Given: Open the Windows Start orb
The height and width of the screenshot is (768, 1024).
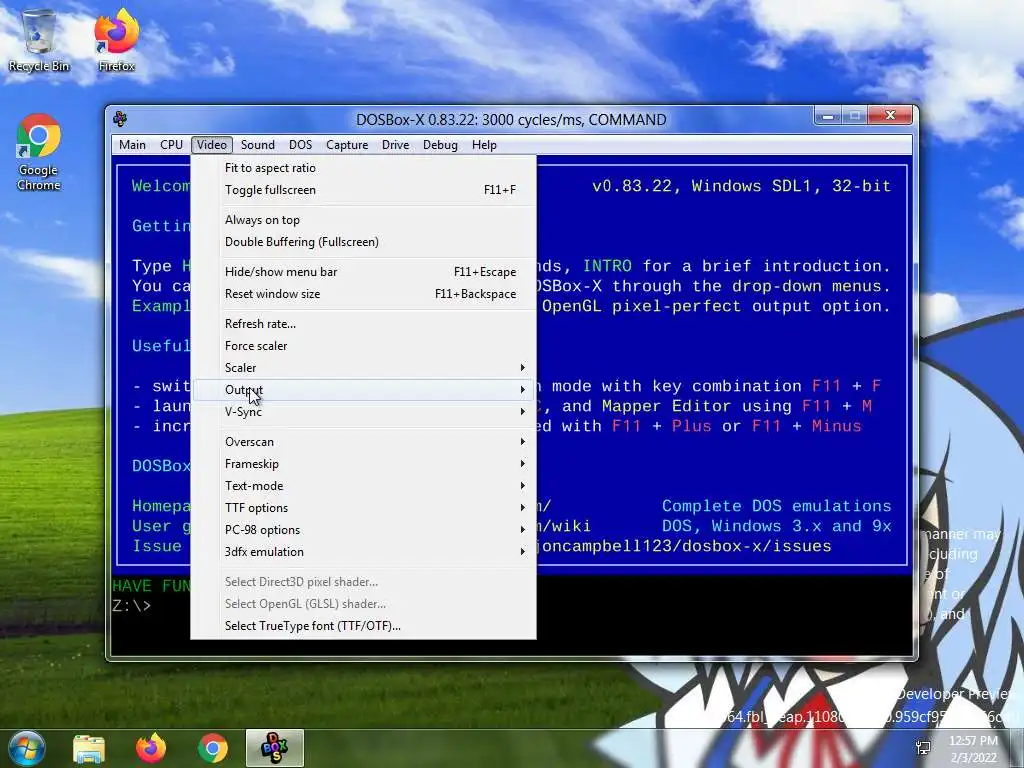Looking at the screenshot, I should tap(26, 748).
